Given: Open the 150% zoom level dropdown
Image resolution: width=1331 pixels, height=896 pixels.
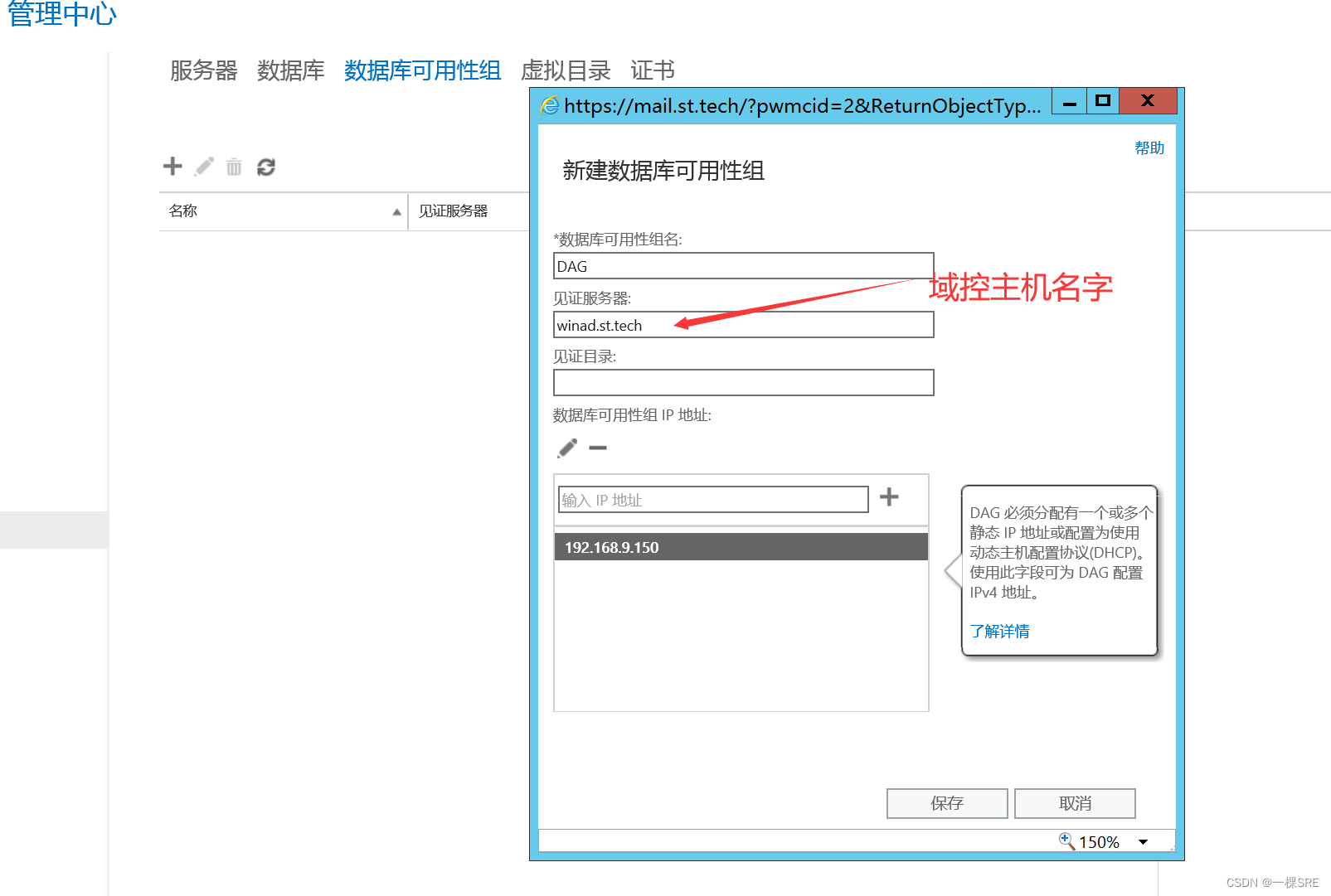Looking at the screenshot, I should pyautogui.click(x=1144, y=842).
